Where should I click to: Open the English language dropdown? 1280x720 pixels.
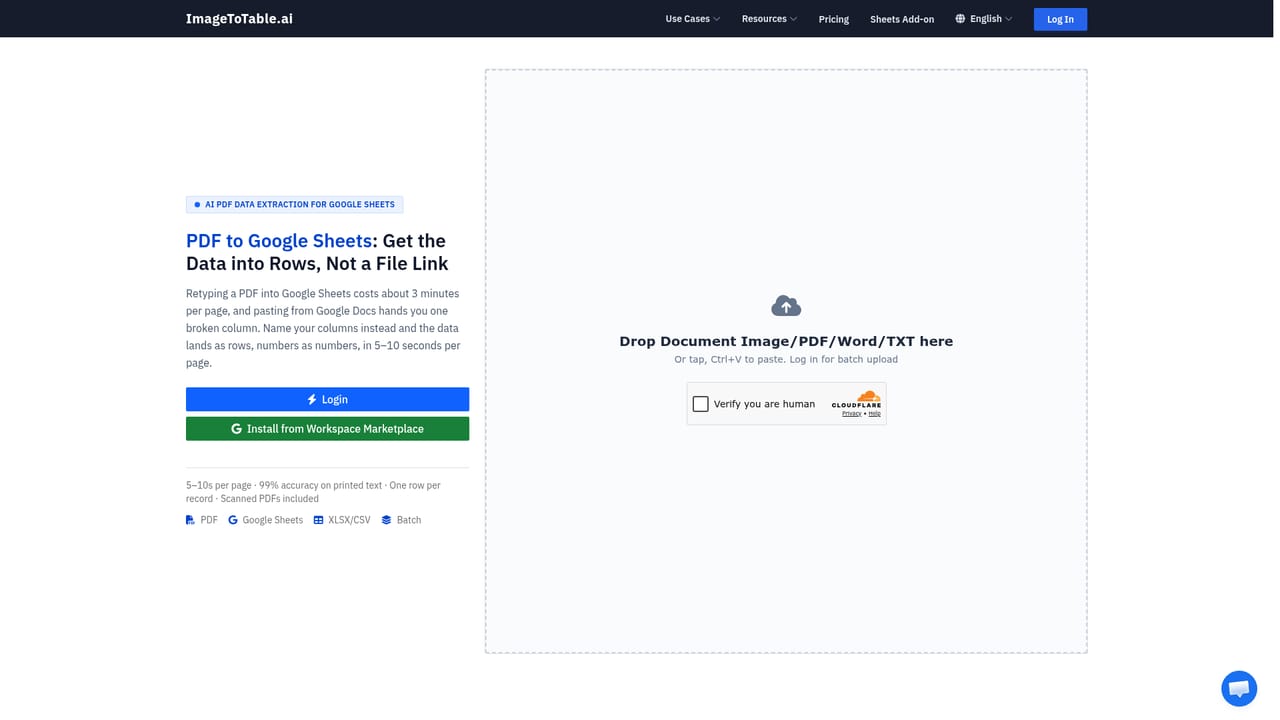(984, 19)
